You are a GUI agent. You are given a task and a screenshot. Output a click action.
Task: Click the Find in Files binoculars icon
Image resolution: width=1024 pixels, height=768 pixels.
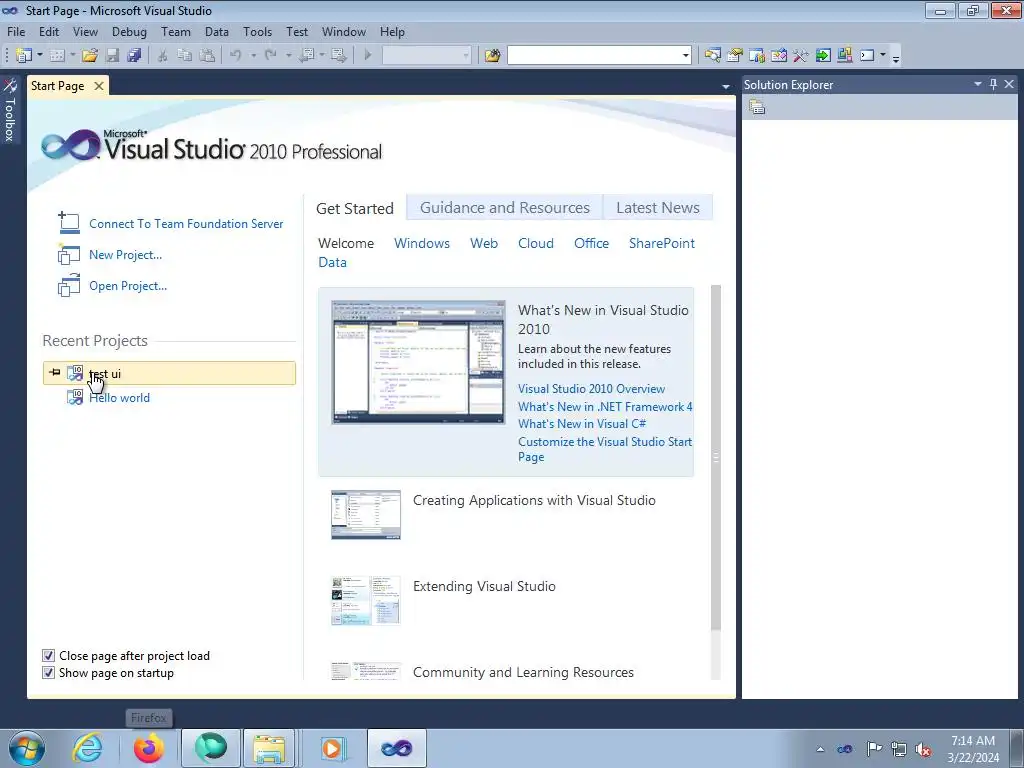pyautogui.click(x=492, y=56)
